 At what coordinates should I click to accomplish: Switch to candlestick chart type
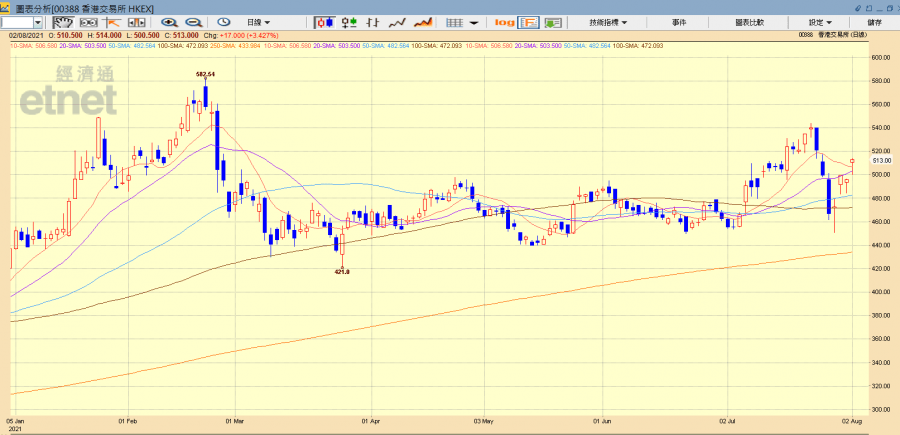[x=325, y=22]
